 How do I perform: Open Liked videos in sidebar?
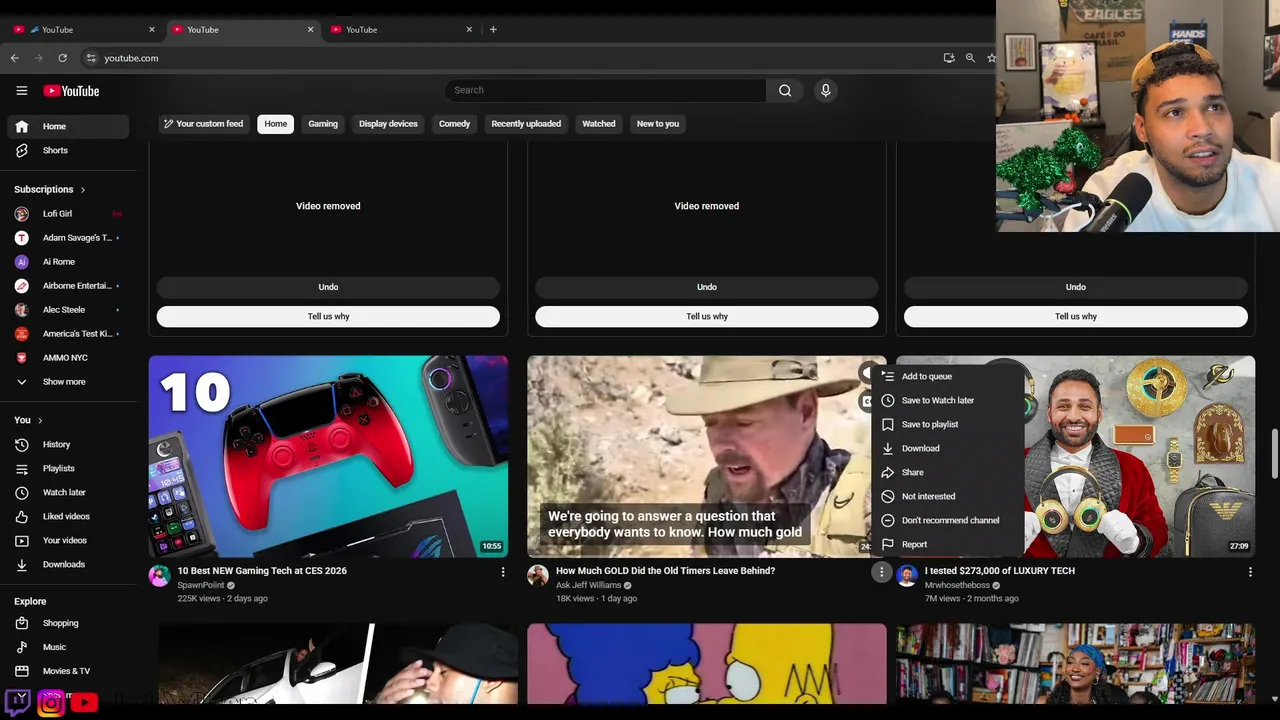click(68, 516)
